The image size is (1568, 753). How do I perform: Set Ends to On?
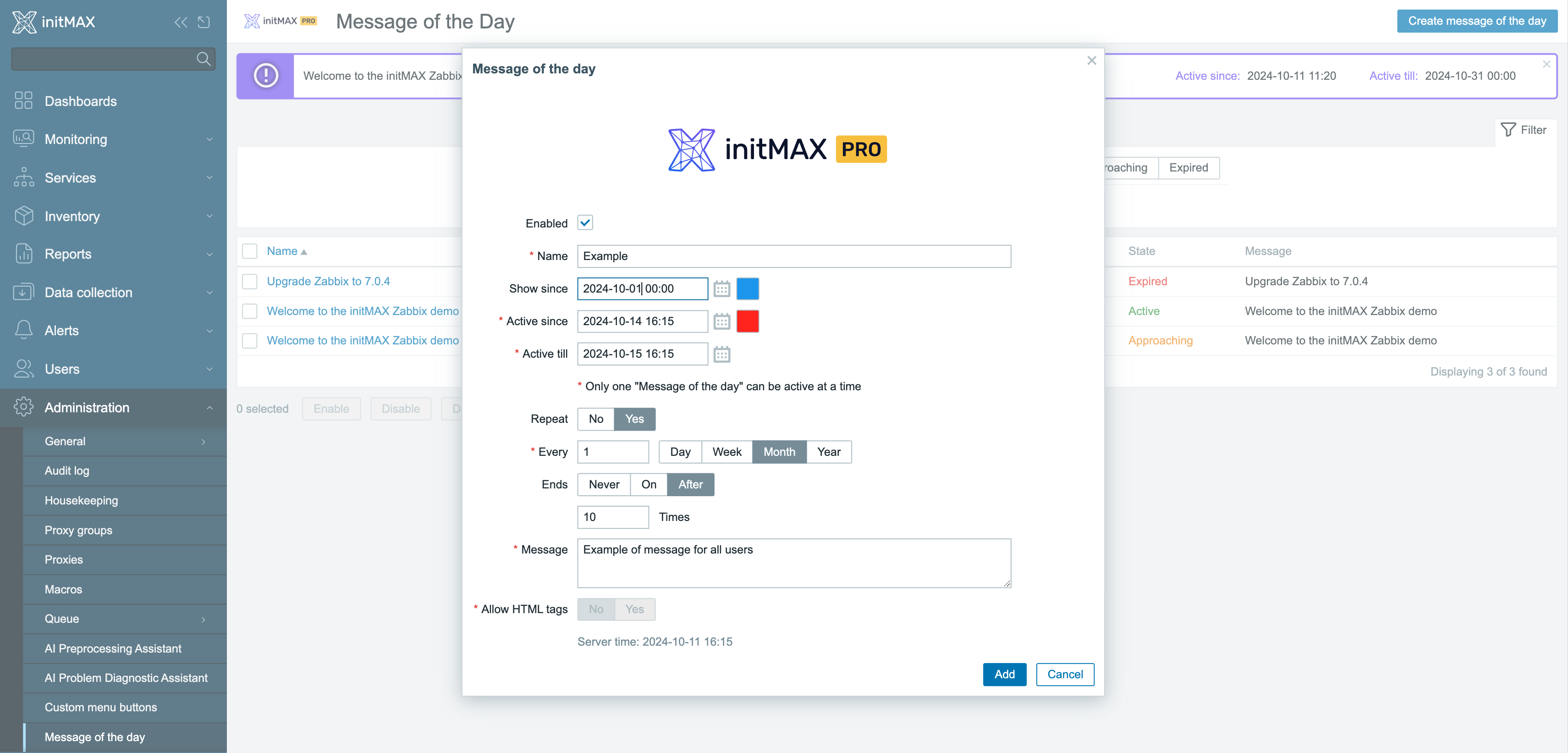649,484
